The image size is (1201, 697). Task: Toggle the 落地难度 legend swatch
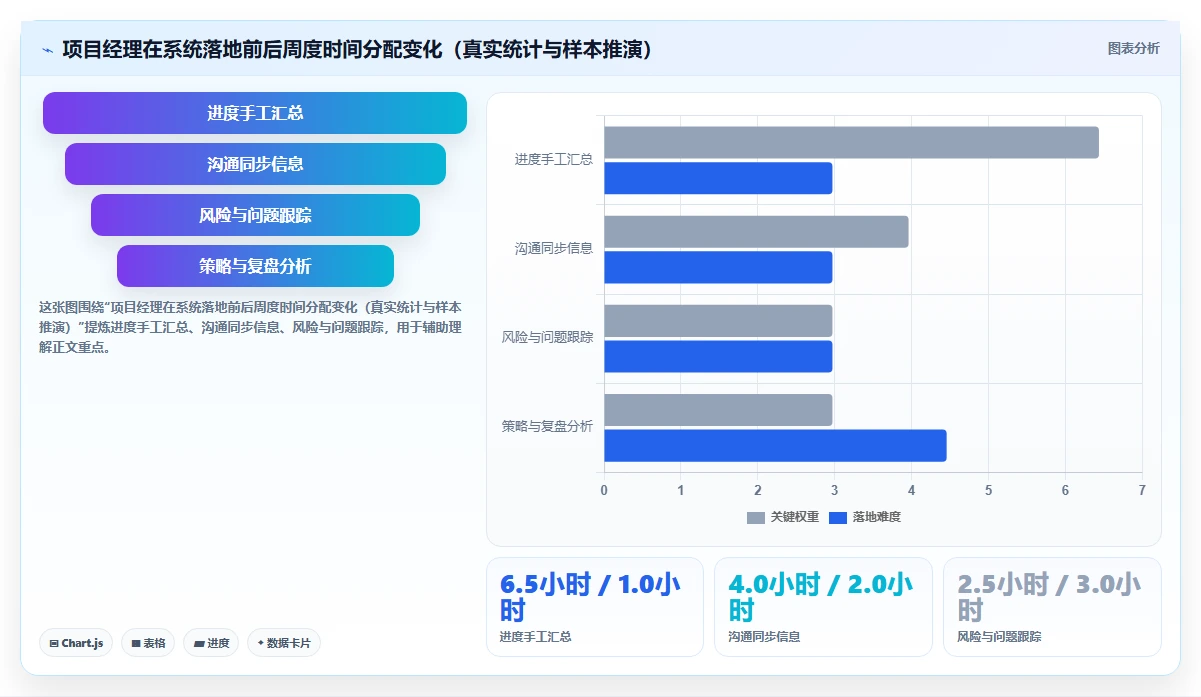tap(838, 518)
